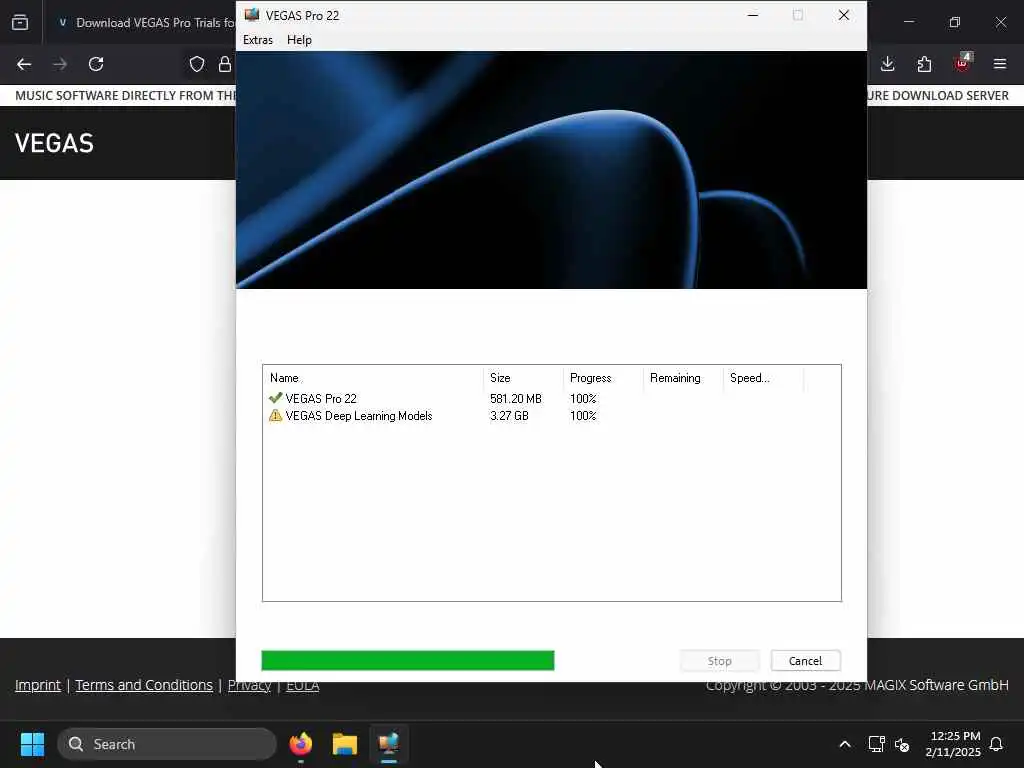Image resolution: width=1024 pixels, height=768 pixels.
Task: Open File Explorer from the taskbar
Action: 345,744
